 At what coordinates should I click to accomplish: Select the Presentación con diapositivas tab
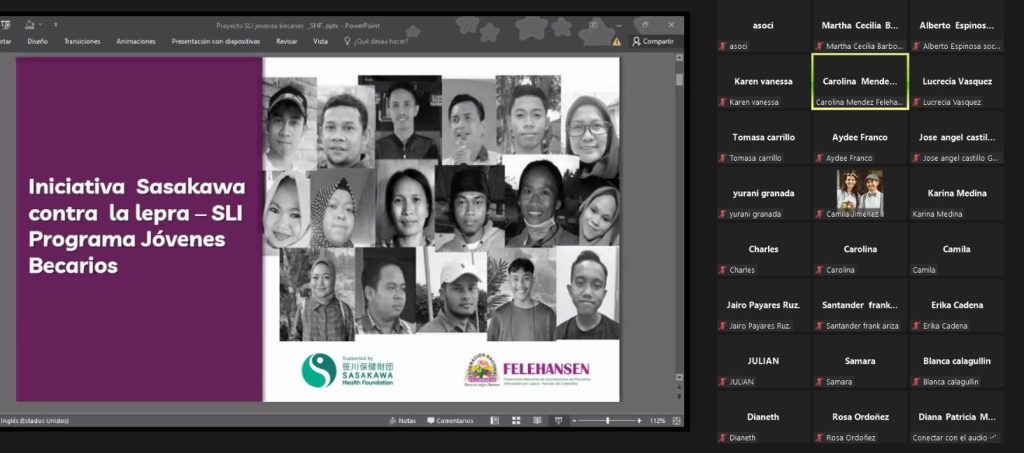pyautogui.click(x=216, y=41)
